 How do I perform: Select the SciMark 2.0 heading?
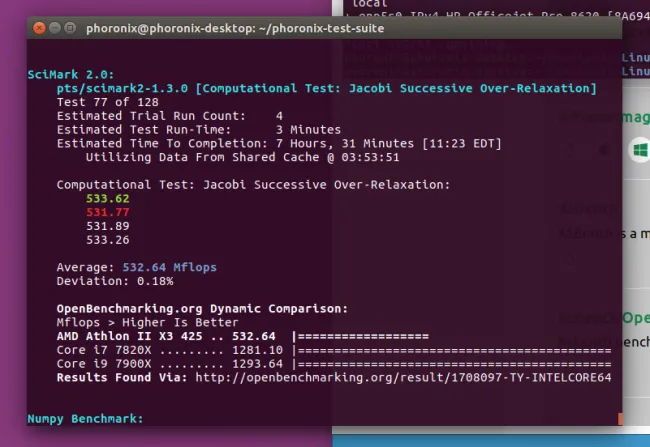pyautogui.click(x=70, y=75)
